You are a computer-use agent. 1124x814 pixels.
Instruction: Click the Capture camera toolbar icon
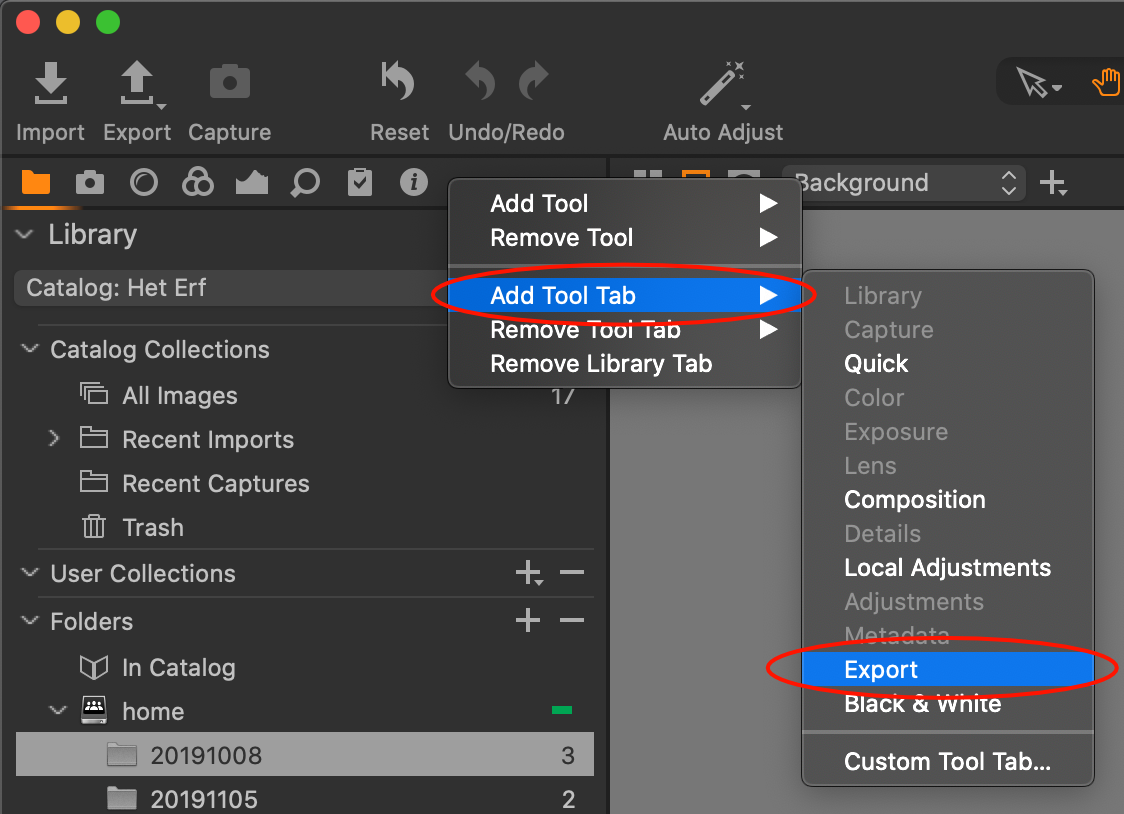[229, 82]
